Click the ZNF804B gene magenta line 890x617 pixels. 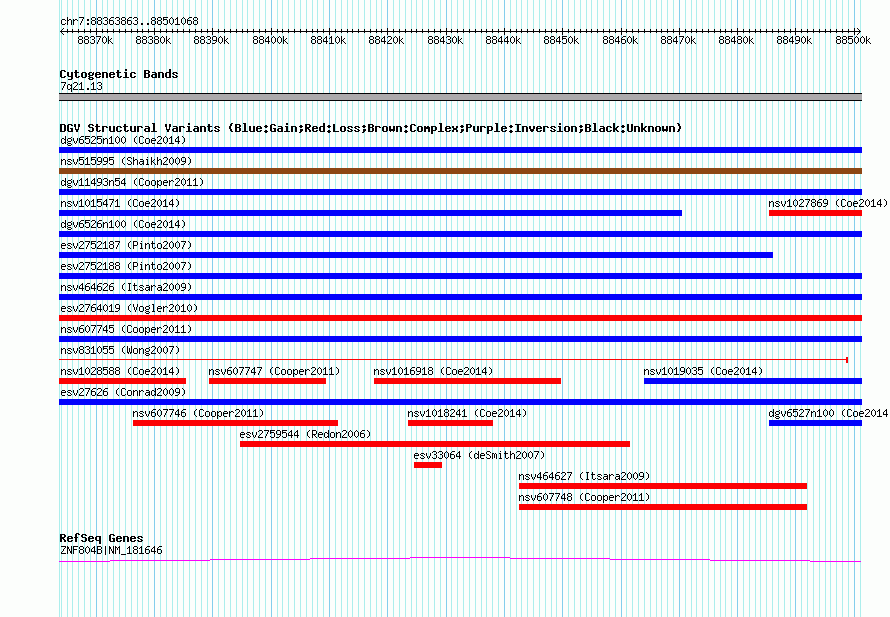(460, 560)
